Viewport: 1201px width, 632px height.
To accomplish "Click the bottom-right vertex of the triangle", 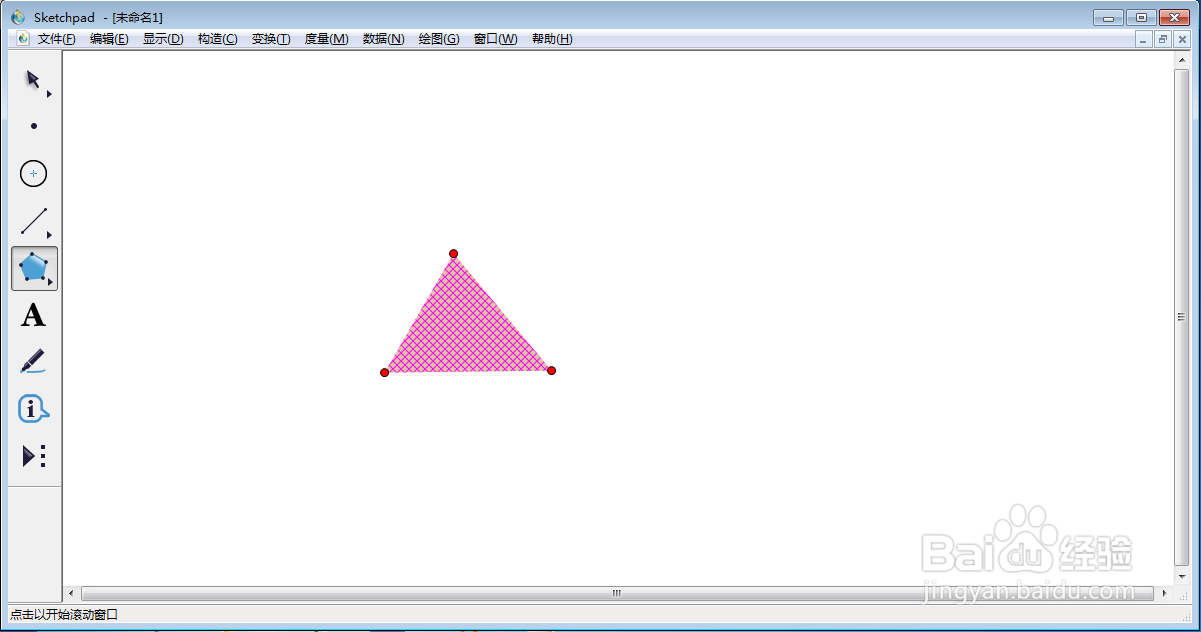I will click(x=551, y=371).
